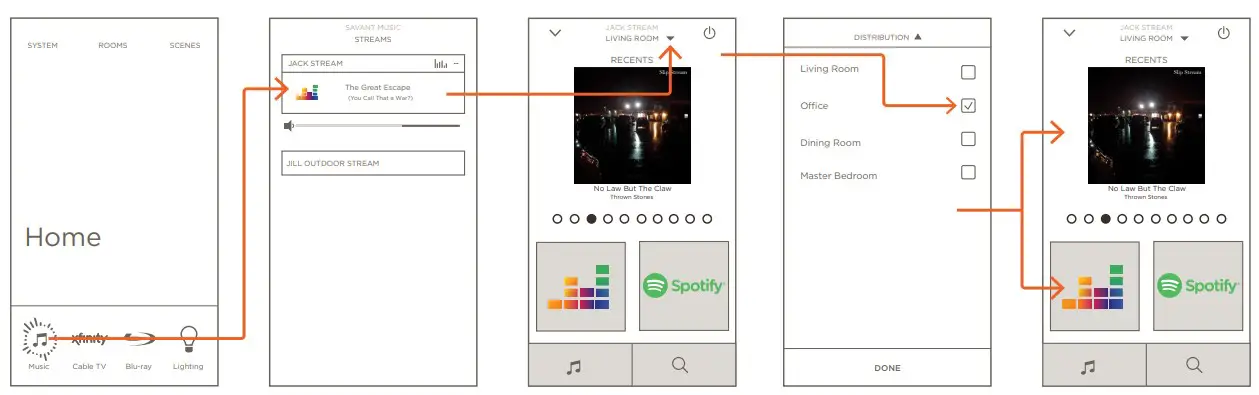Tap Recents heading on rightmost player screen
Viewport: 1259px width, 395px height.
tap(1146, 60)
